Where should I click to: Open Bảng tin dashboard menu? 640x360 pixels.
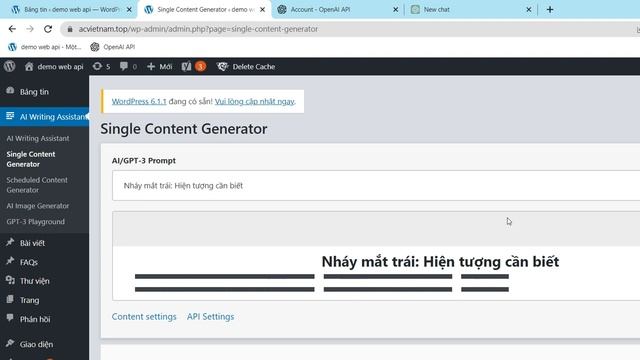point(44,92)
